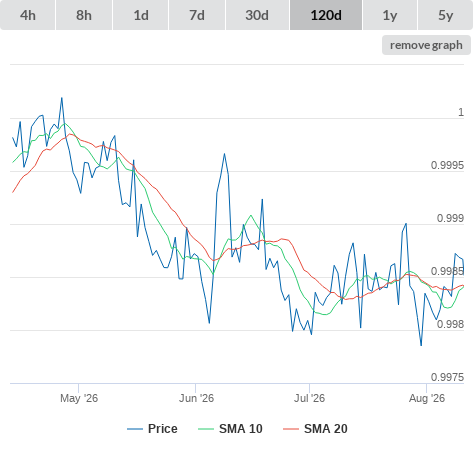
Task: Click the Aug '26 axis label
Action: tap(427, 398)
